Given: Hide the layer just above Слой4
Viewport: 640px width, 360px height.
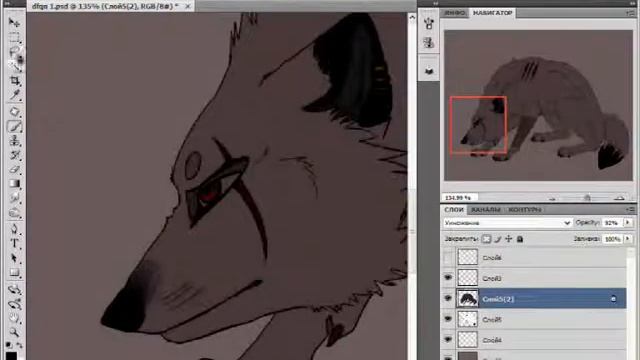Looking at the screenshot, I should coord(448,319).
